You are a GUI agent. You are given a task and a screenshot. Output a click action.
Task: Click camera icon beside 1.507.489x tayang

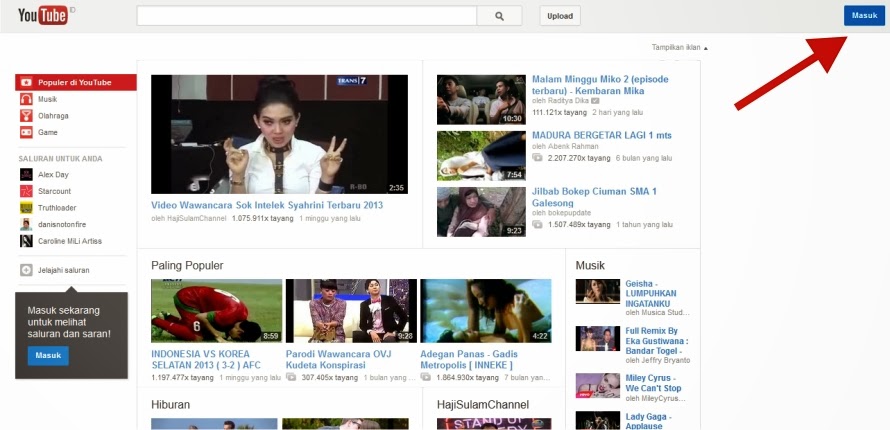[x=537, y=225]
